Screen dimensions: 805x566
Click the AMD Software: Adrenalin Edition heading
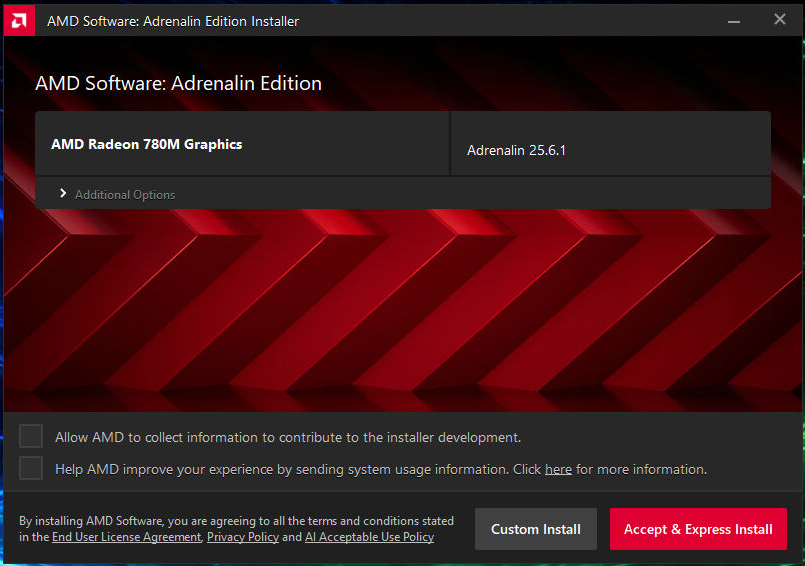(x=178, y=83)
